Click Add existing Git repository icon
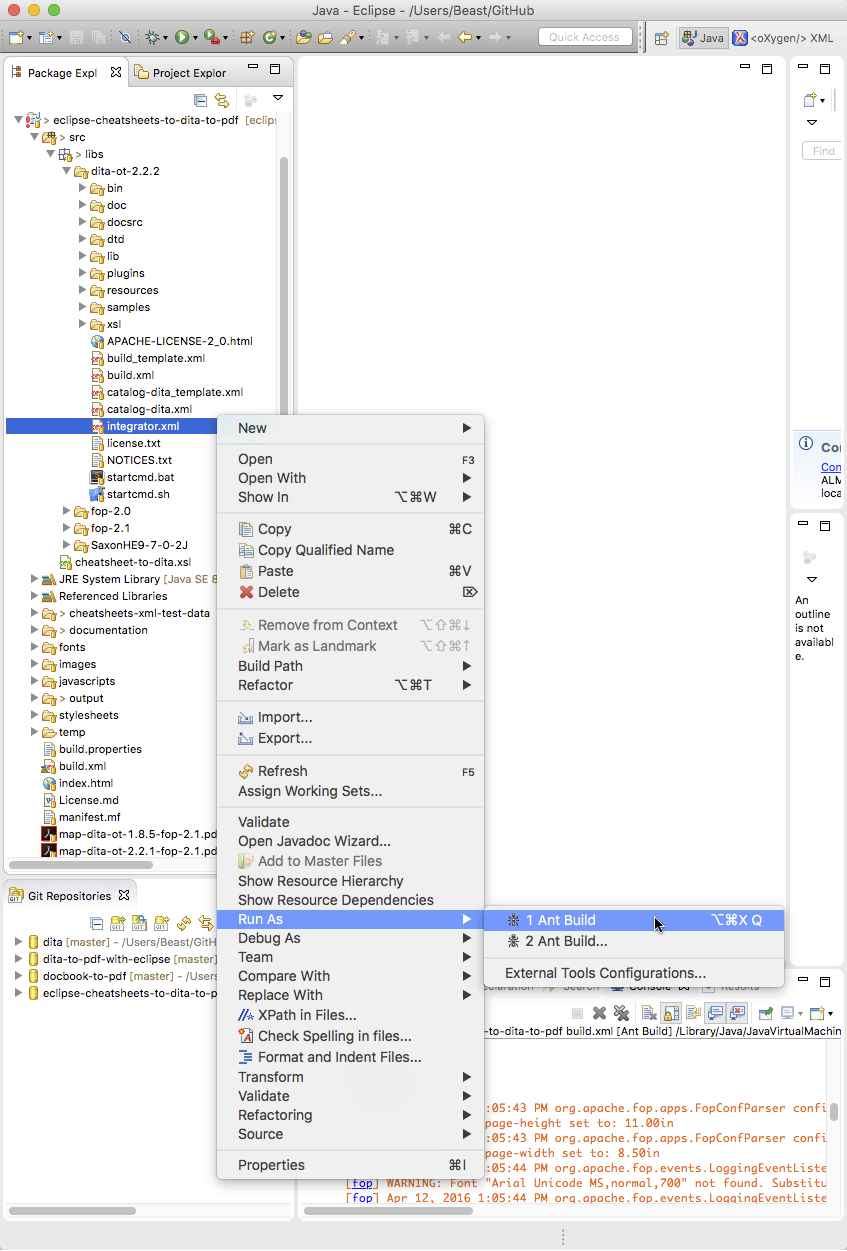Screen dimensions: 847x1251 coord(118,922)
